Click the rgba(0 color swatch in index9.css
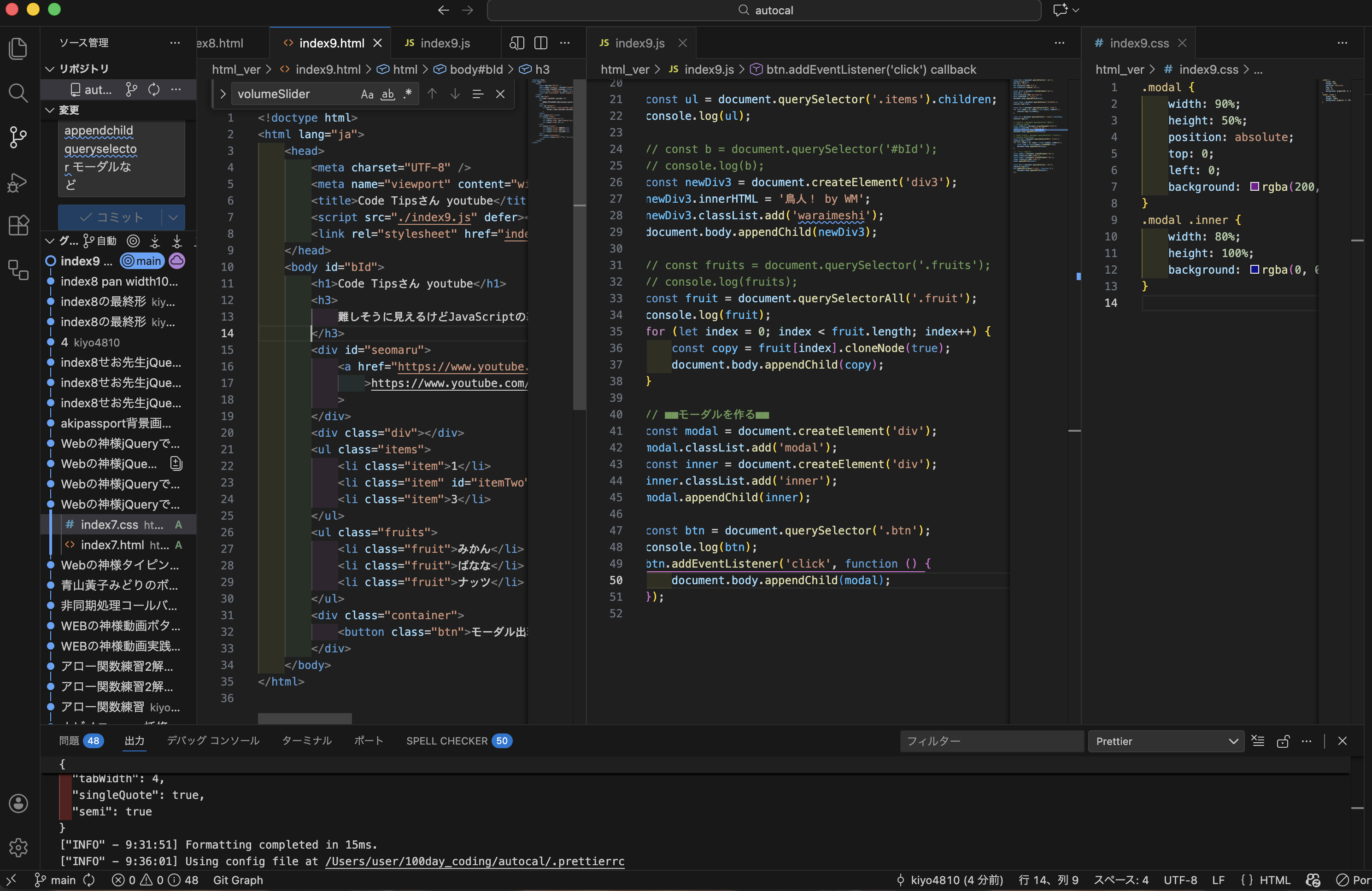Image resolution: width=1372 pixels, height=891 pixels. pos(1254,270)
